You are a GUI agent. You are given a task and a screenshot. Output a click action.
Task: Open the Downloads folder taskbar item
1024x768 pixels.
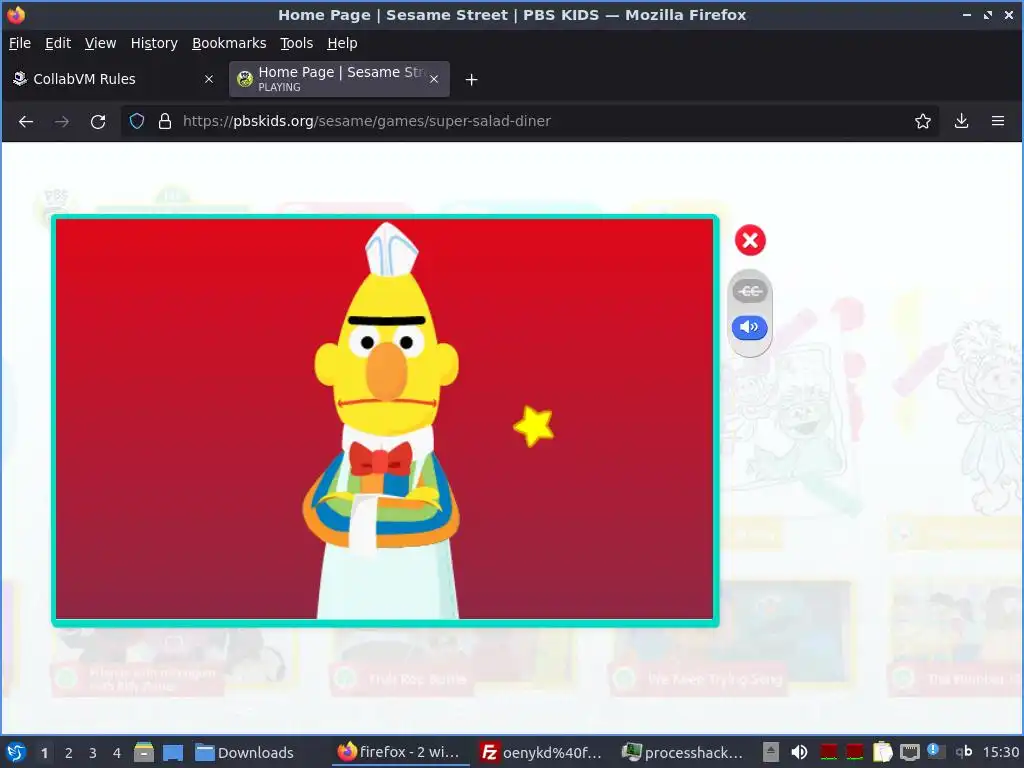pos(244,752)
